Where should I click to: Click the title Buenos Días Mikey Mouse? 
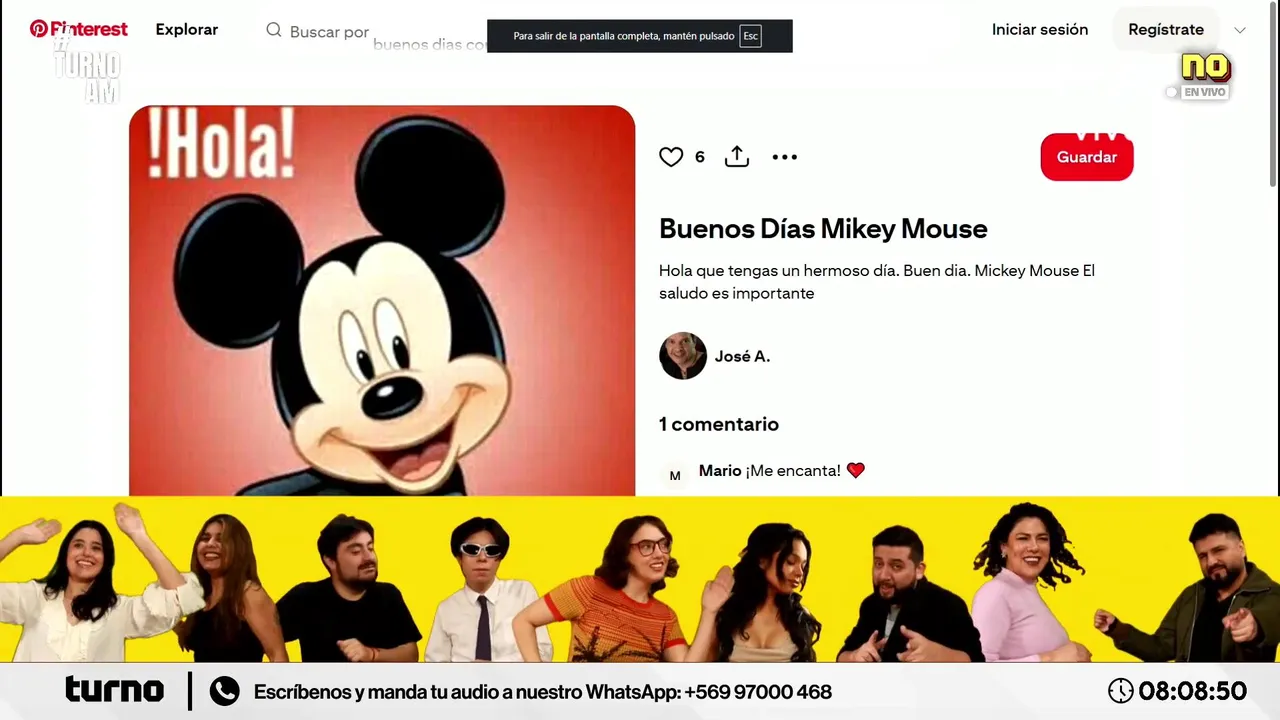coord(823,228)
